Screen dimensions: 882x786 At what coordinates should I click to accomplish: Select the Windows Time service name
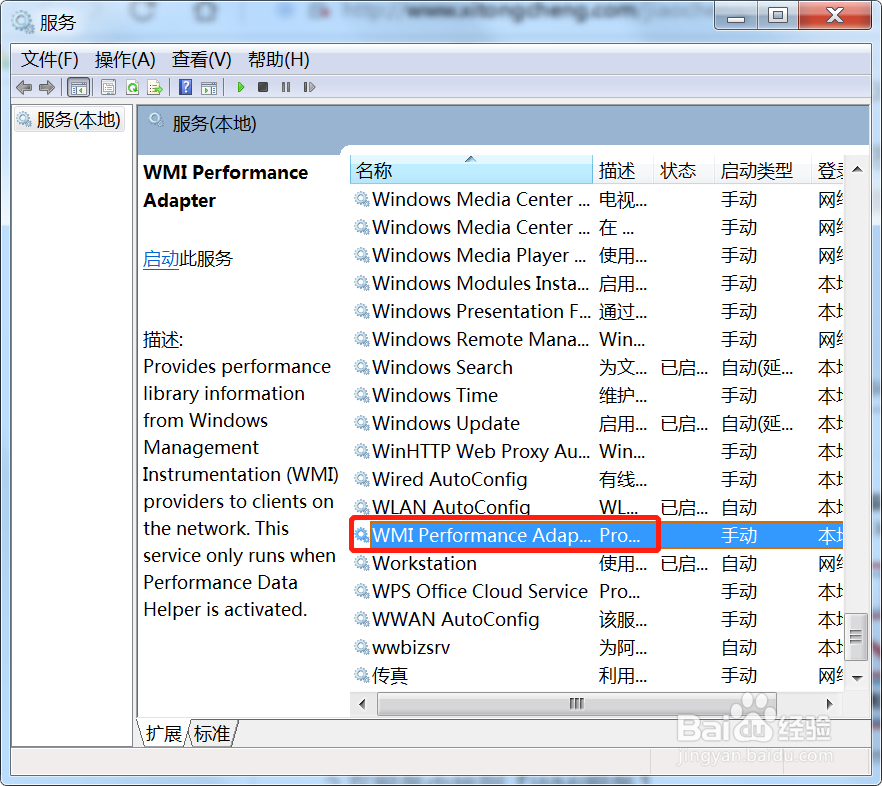pyautogui.click(x=435, y=396)
